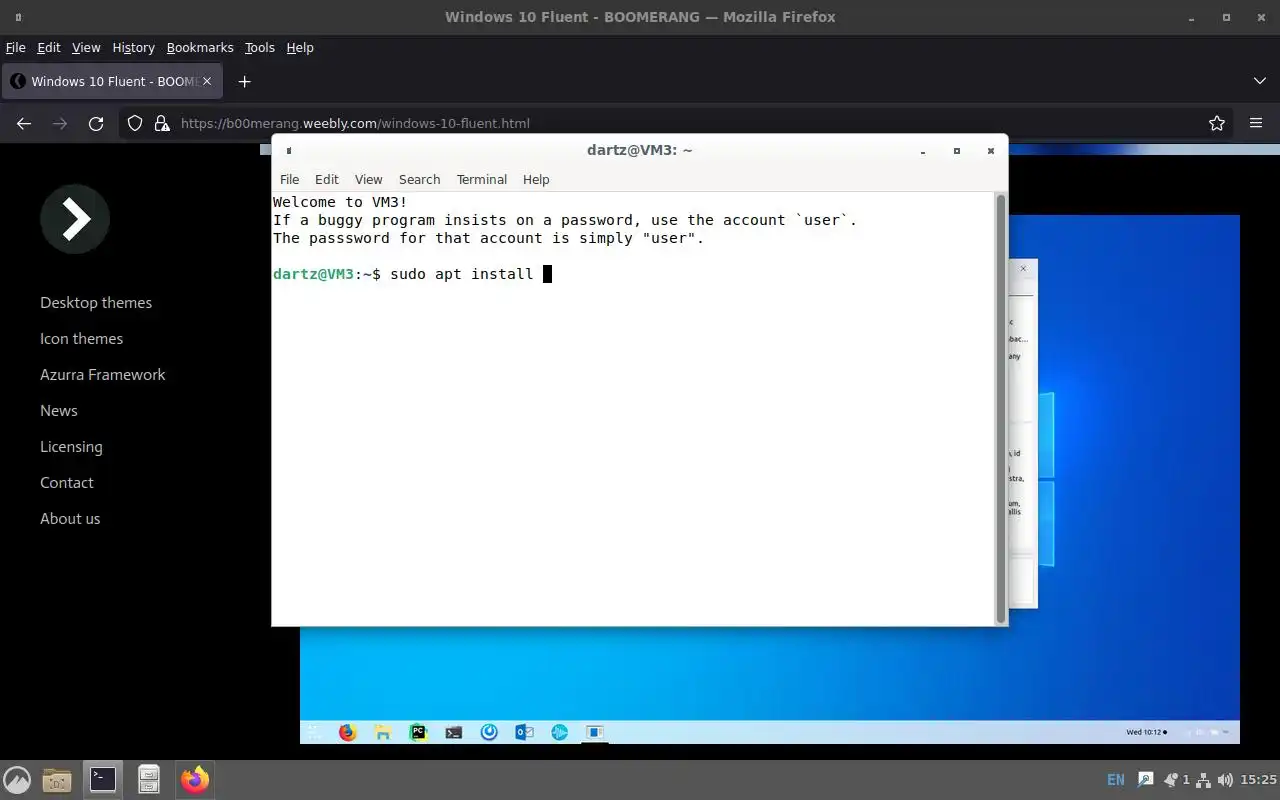Open the Icon themes page link
1280x800 pixels.
click(x=81, y=338)
